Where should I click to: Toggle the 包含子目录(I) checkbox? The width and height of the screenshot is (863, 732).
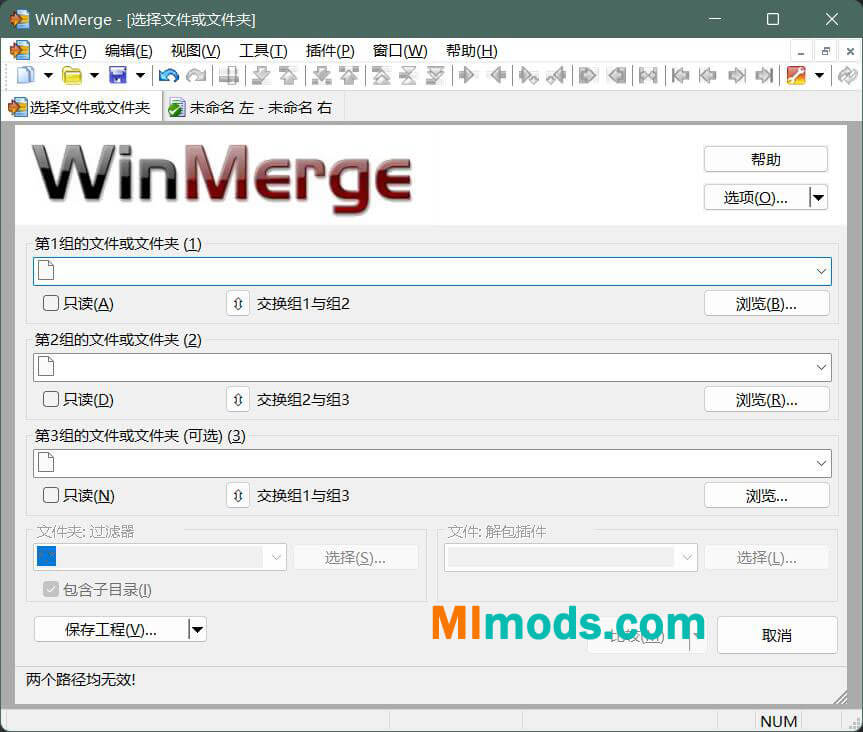point(51,589)
